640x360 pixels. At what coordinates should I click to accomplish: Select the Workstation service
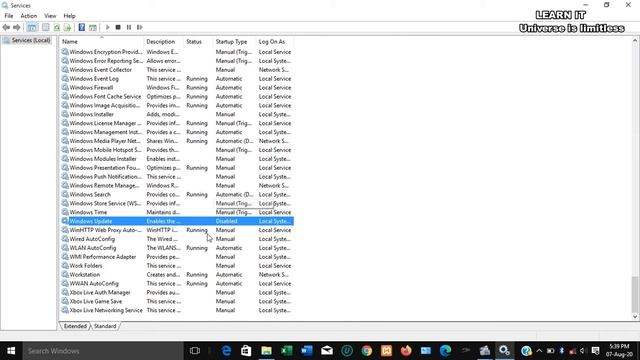pyautogui.click(x=177, y=275)
